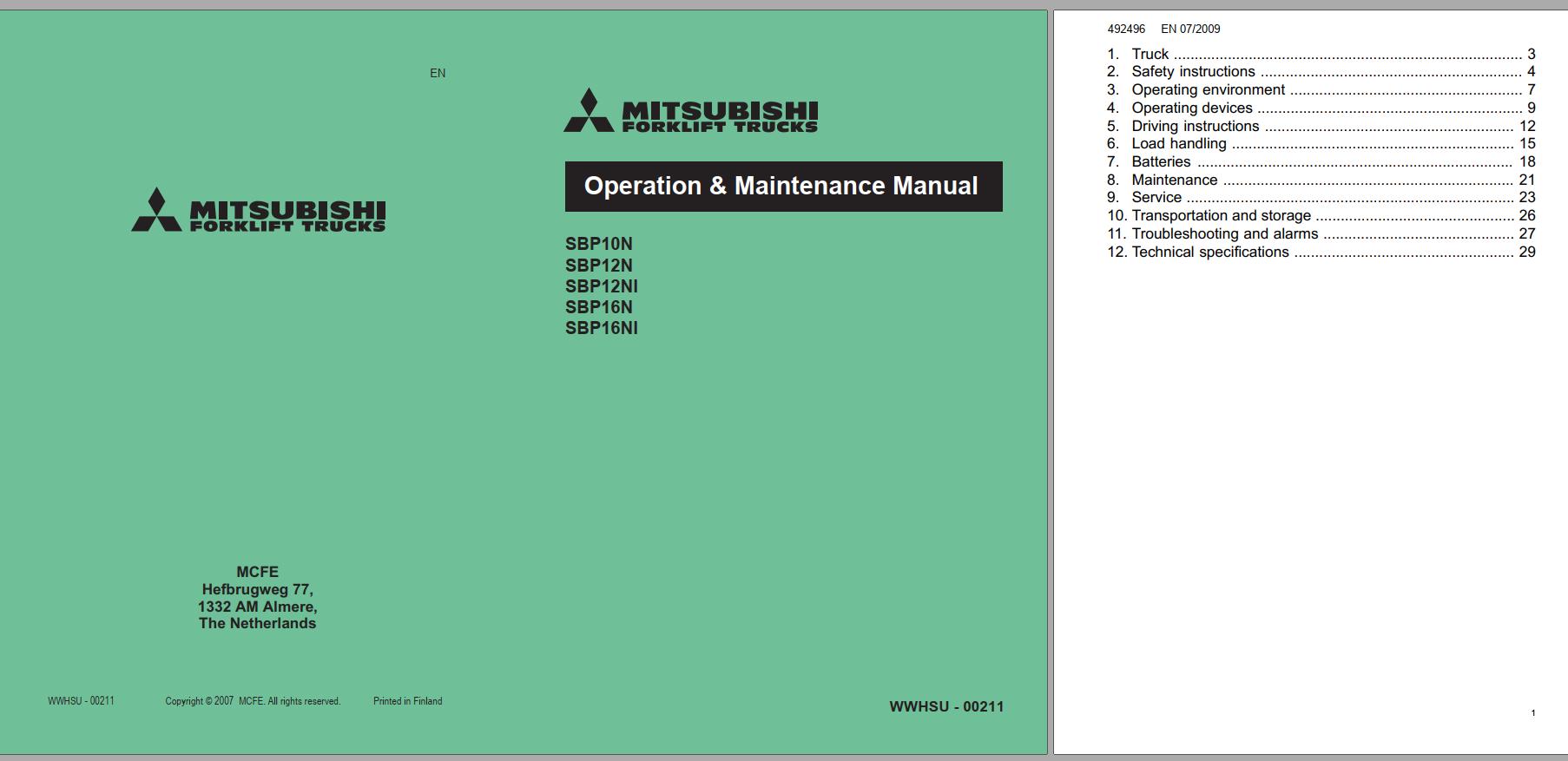Screen dimensions: 1568x761
Task: Click 'The Netherlands' address line
Action: click(258, 623)
